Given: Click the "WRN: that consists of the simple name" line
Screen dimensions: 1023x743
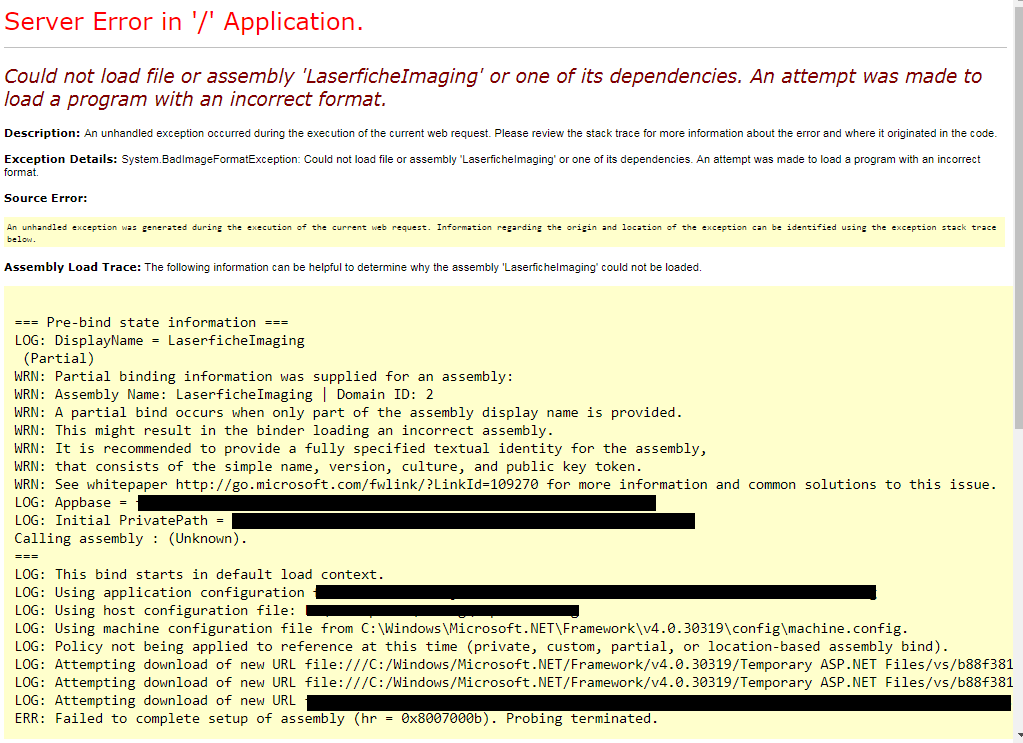Looking at the screenshot, I should tap(328, 466).
